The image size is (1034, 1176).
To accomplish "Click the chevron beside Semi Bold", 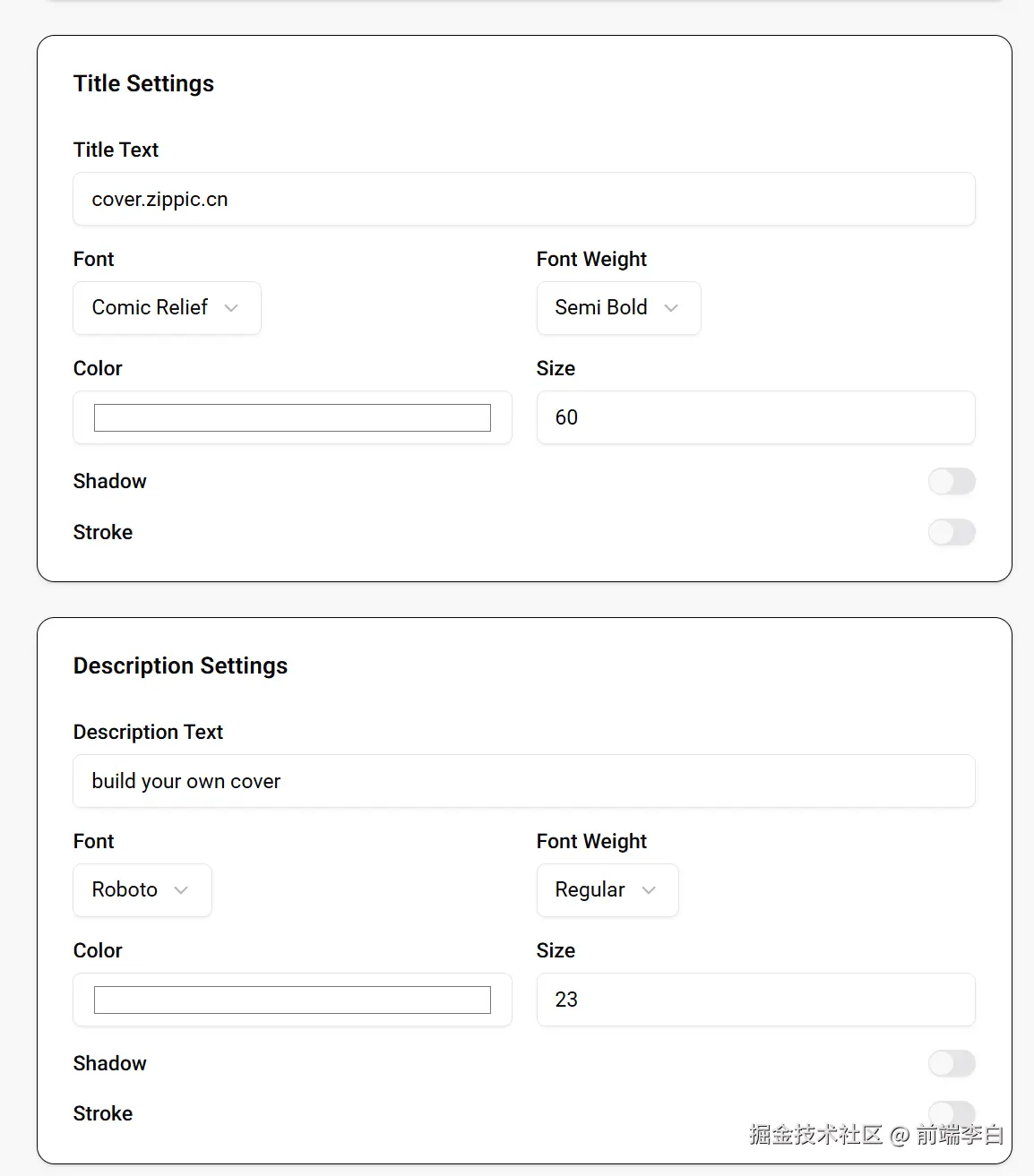I will point(671,308).
